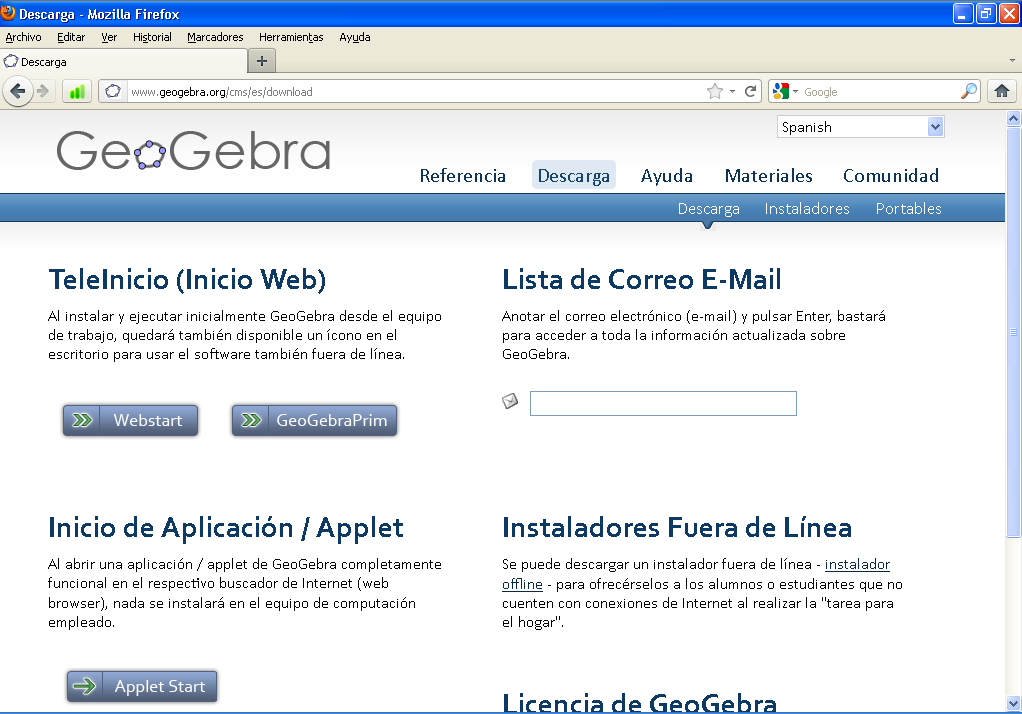Follow the instalador offline link
This screenshot has width=1022, height=714.
(857, 565)
